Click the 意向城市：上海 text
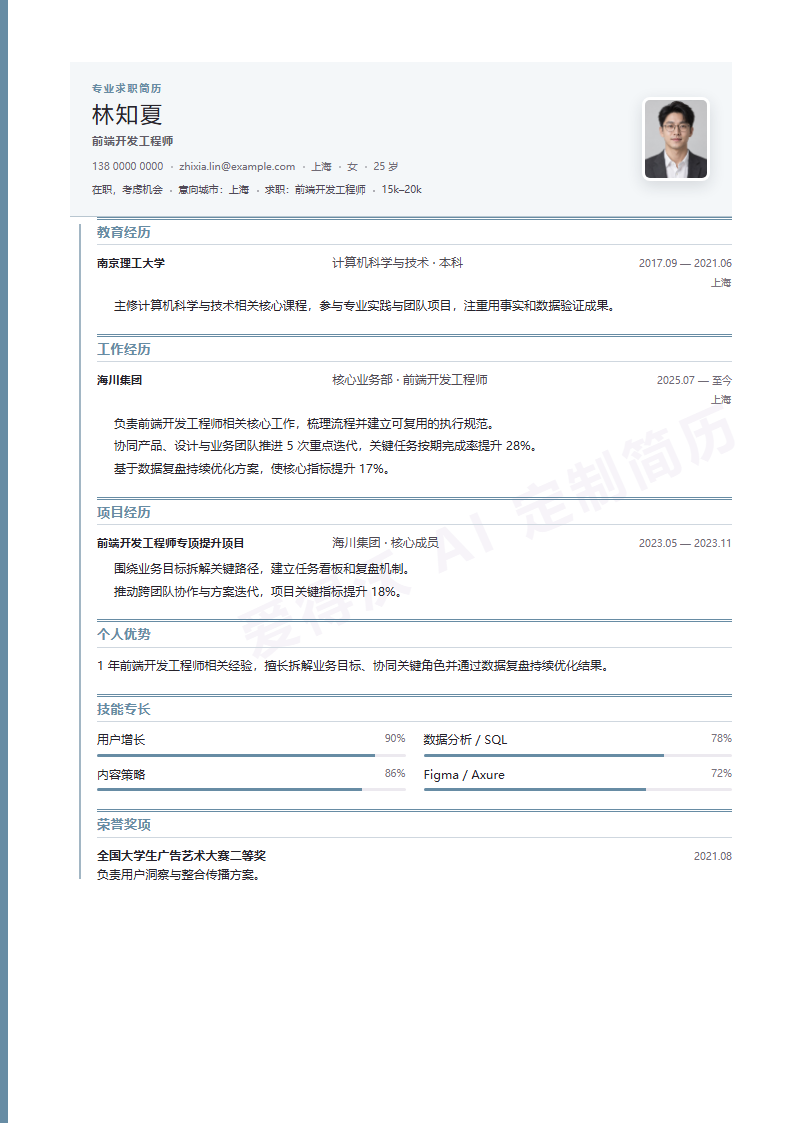794x1123 pixels. (213, 189)
